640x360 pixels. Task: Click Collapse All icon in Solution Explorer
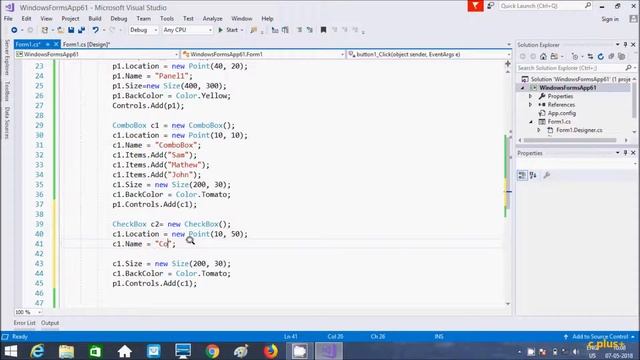click(x=611, y=56)
